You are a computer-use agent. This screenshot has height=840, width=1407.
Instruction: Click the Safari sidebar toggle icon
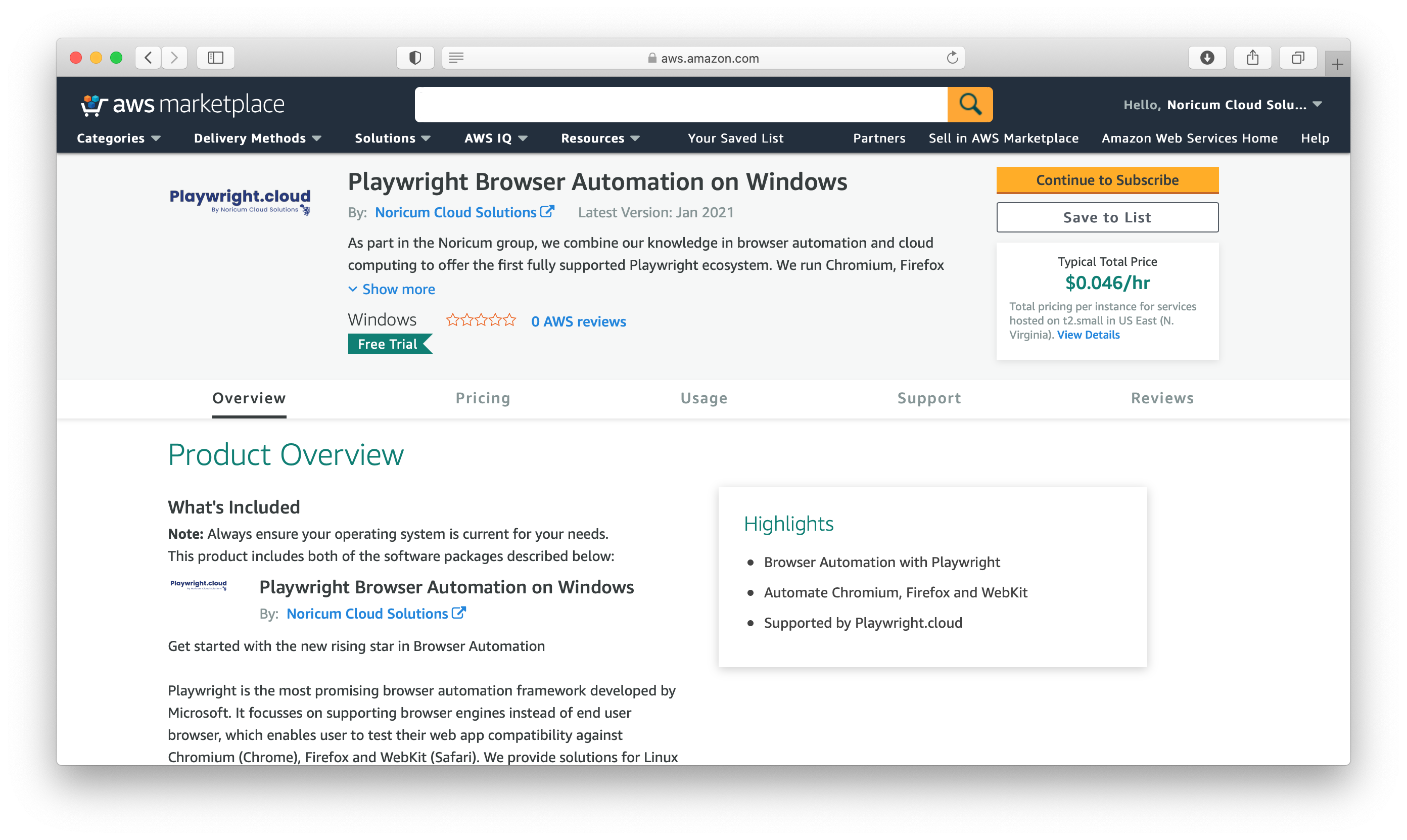pos(216,58)
